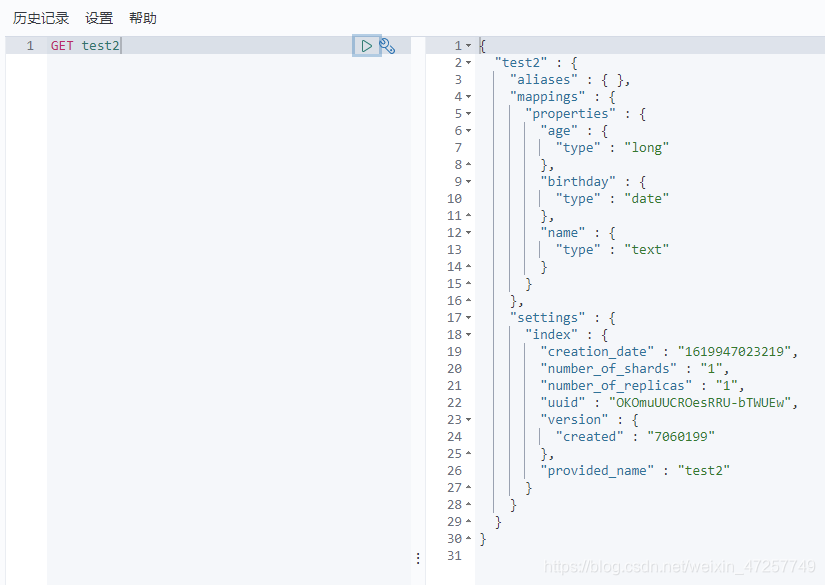Click the "text" type value
The image size is (825, 585).
tap(646, 250)
